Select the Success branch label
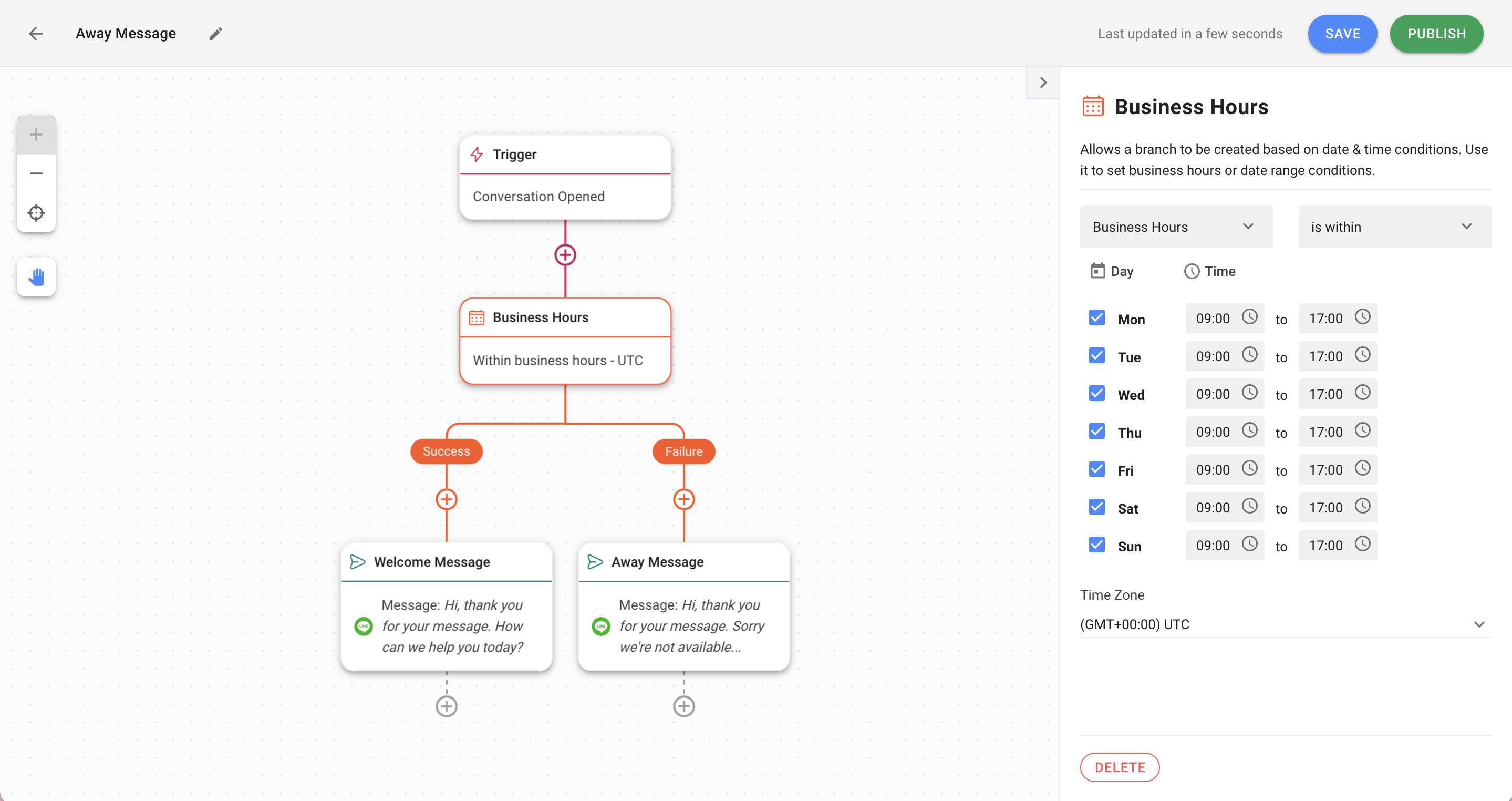The width and height of the screenshot is (1512, 801). pos(446,451)
